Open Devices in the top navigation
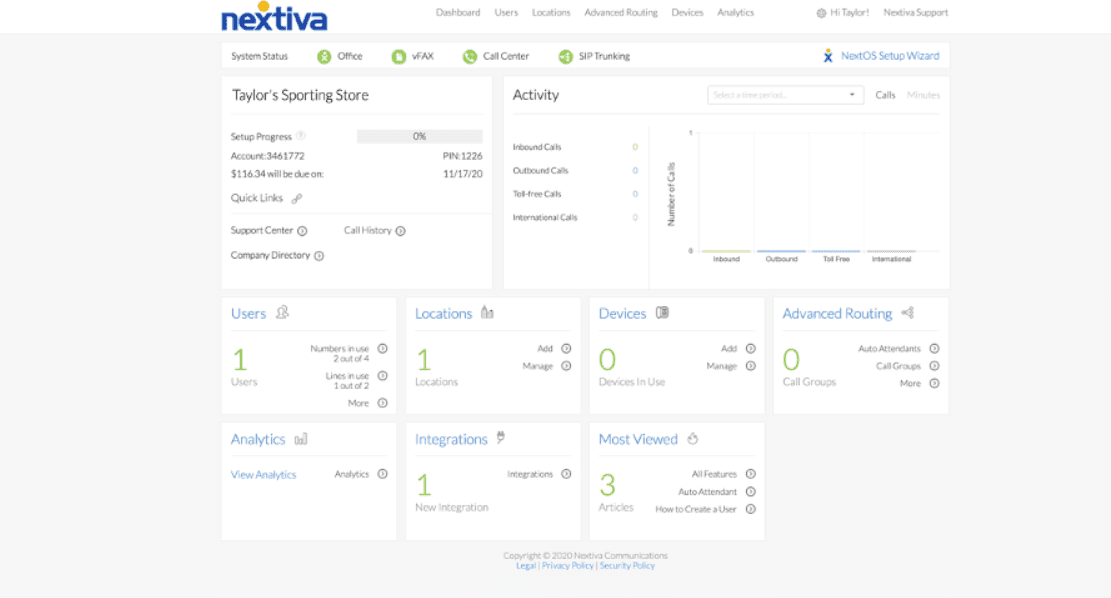Image resolution: width=1111 pixels, height=598 pixels. [687, 13]
